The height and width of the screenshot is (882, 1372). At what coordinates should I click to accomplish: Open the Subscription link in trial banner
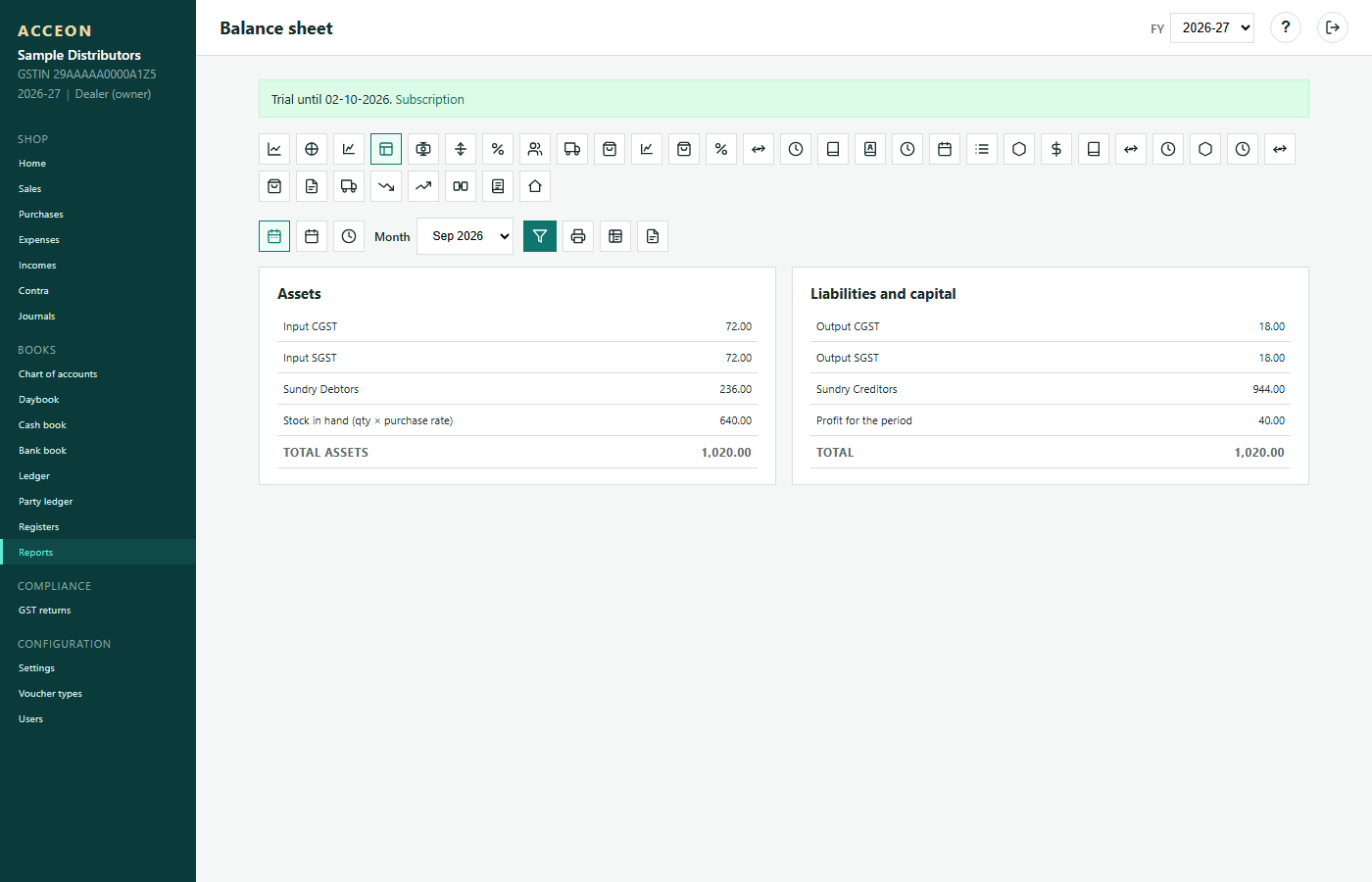(x=430, y=100)
